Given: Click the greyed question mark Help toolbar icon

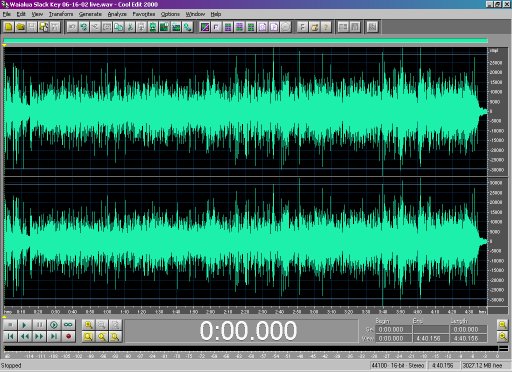Looking at the screenshot, I should coord(326,27).
